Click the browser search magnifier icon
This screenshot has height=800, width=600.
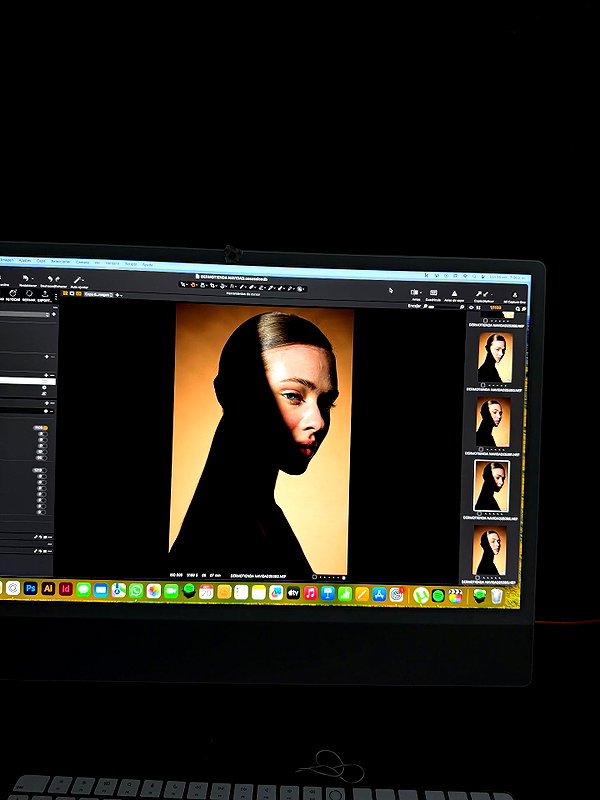tap(518, 309)
